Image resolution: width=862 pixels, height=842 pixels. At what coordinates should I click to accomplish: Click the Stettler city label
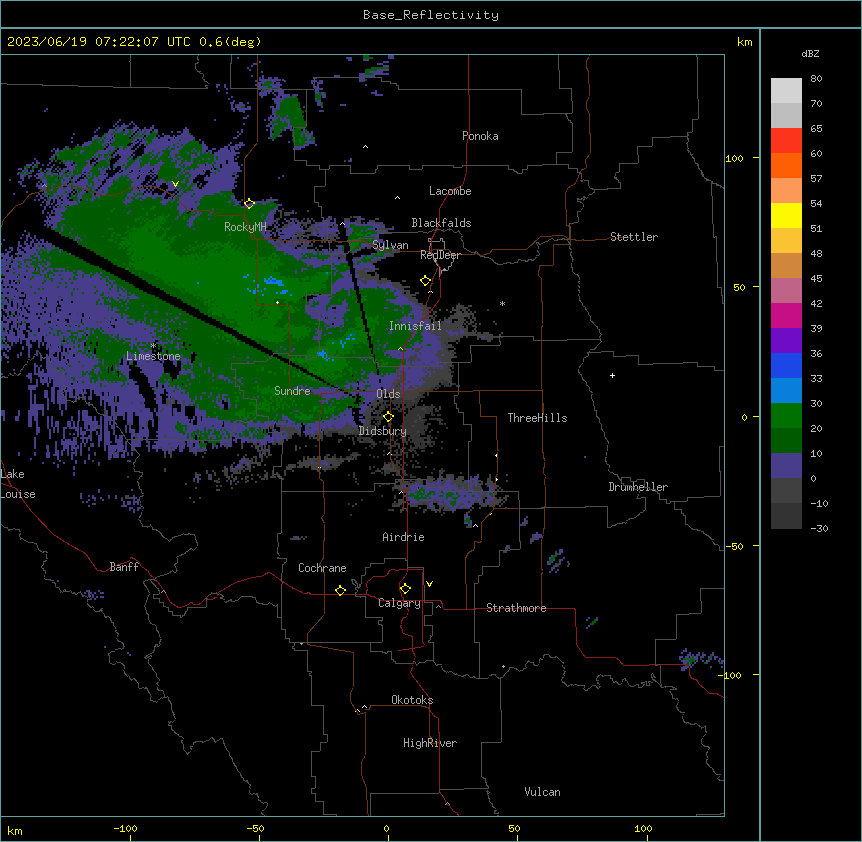(634, 237)
